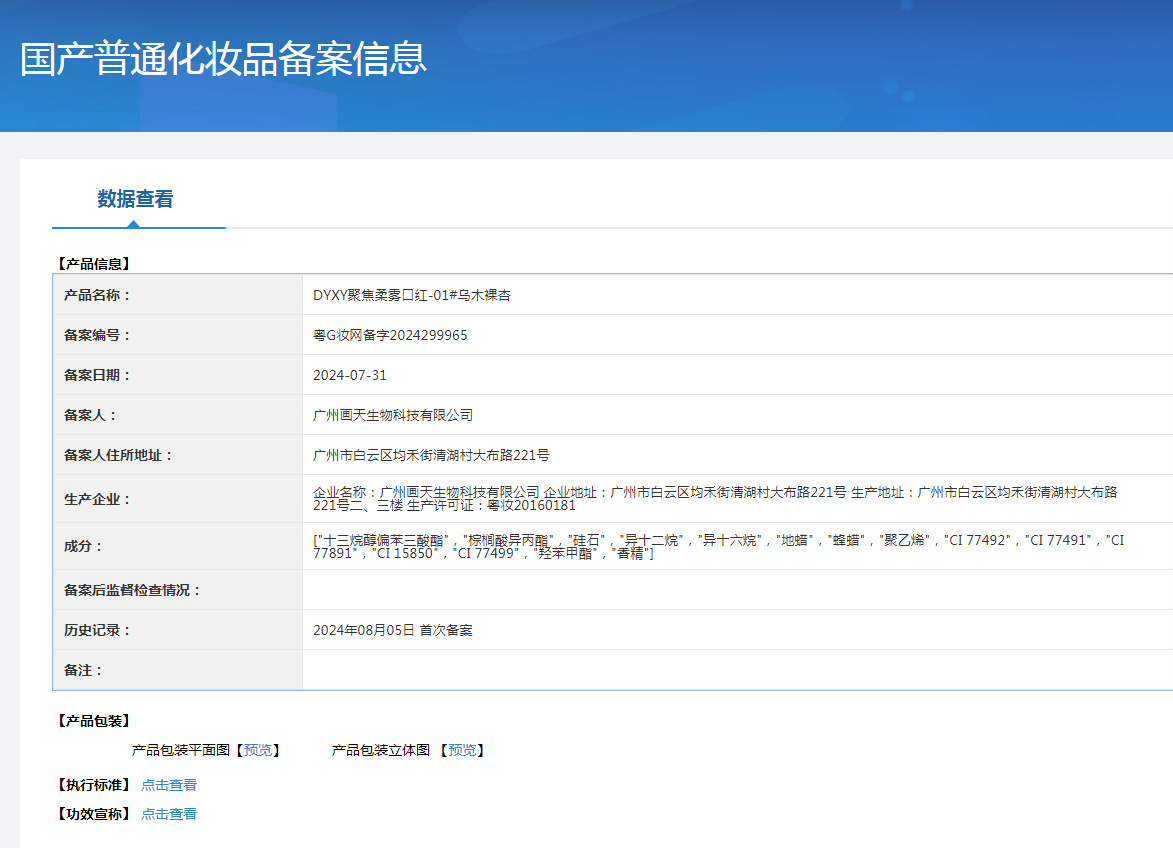Image resolution: width=1173 pixels, height=848 pixels.
Task: Click the 【功效宣称】 label
Action: (94, 814)
